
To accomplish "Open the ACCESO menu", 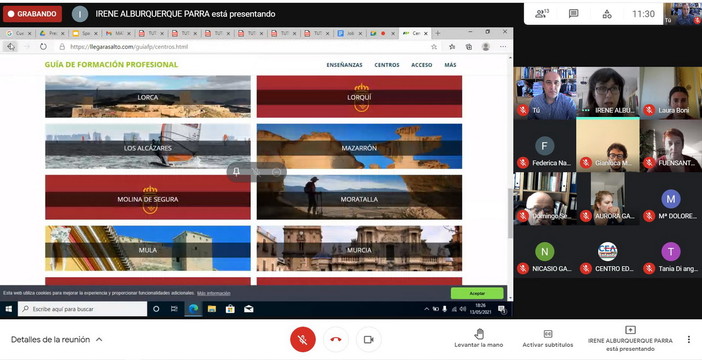I will pyautogui.click(x=422, y=65).
